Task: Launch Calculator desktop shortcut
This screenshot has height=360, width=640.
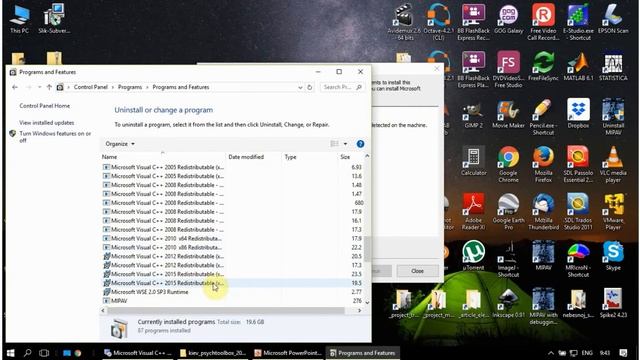Action: [x=473, y=161]
